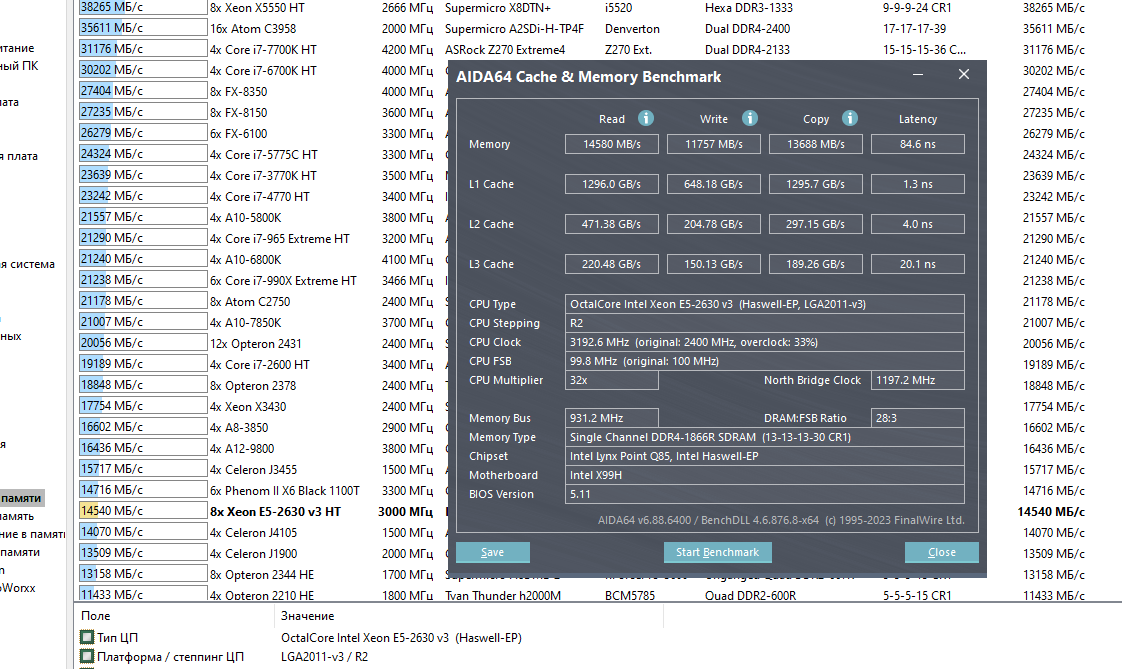Click CPU Stepping field R2

764,323
